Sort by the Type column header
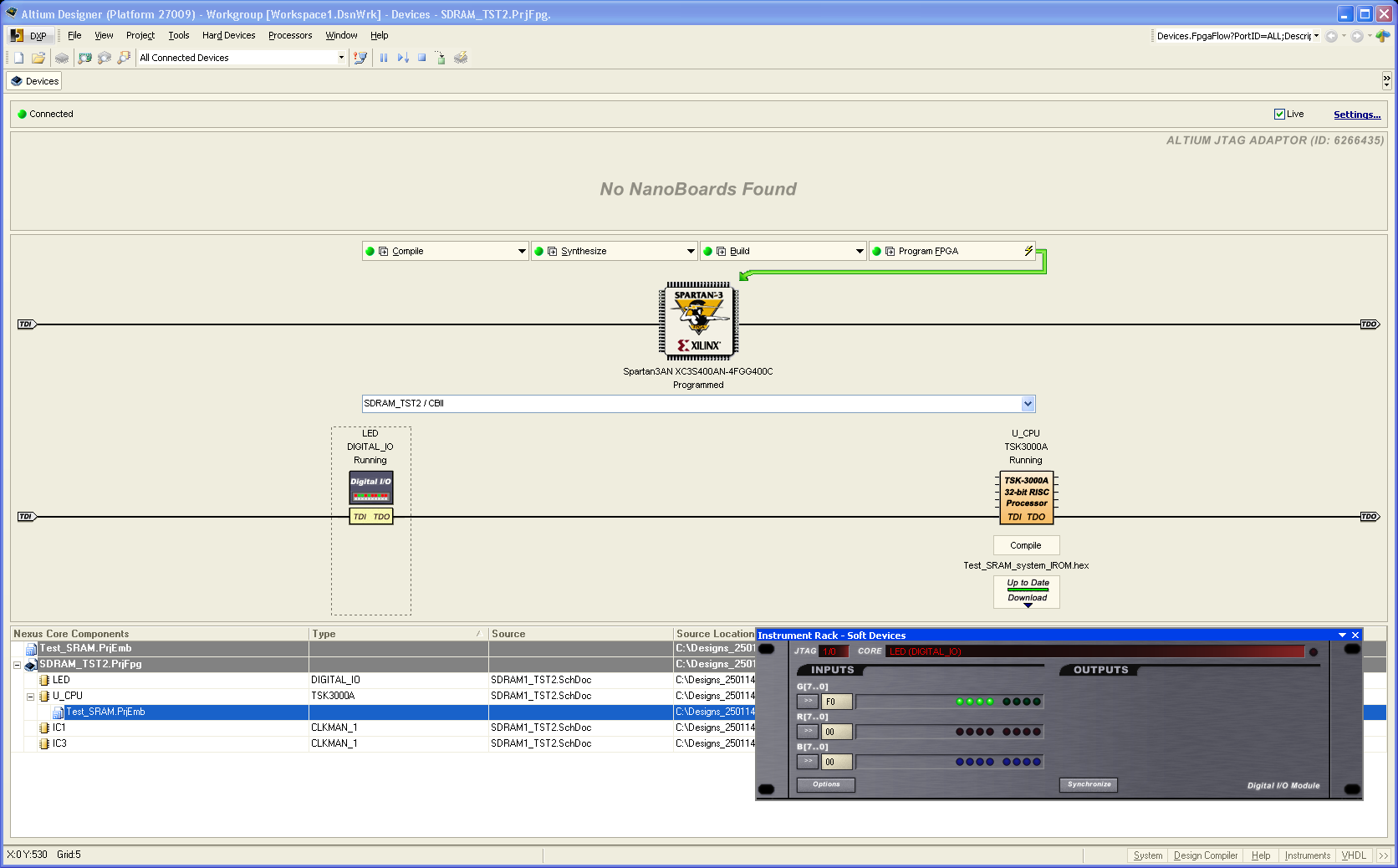 click(x=398, y=634)
